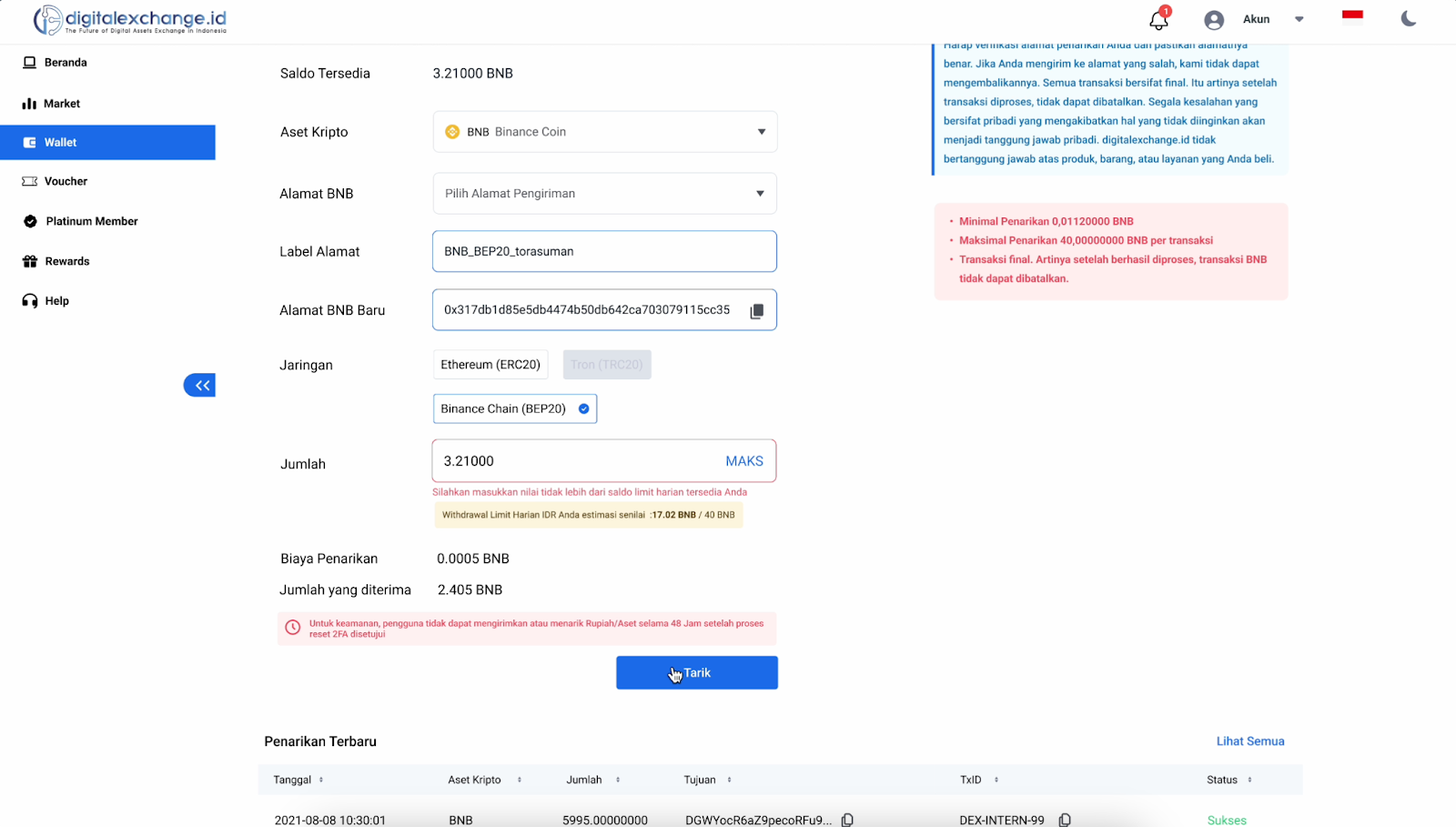The height and width of the screenshot is (827, 1456).
Task: Click the withdrawal limit 17.02 BNB note
Action: (x=589, y=515)
